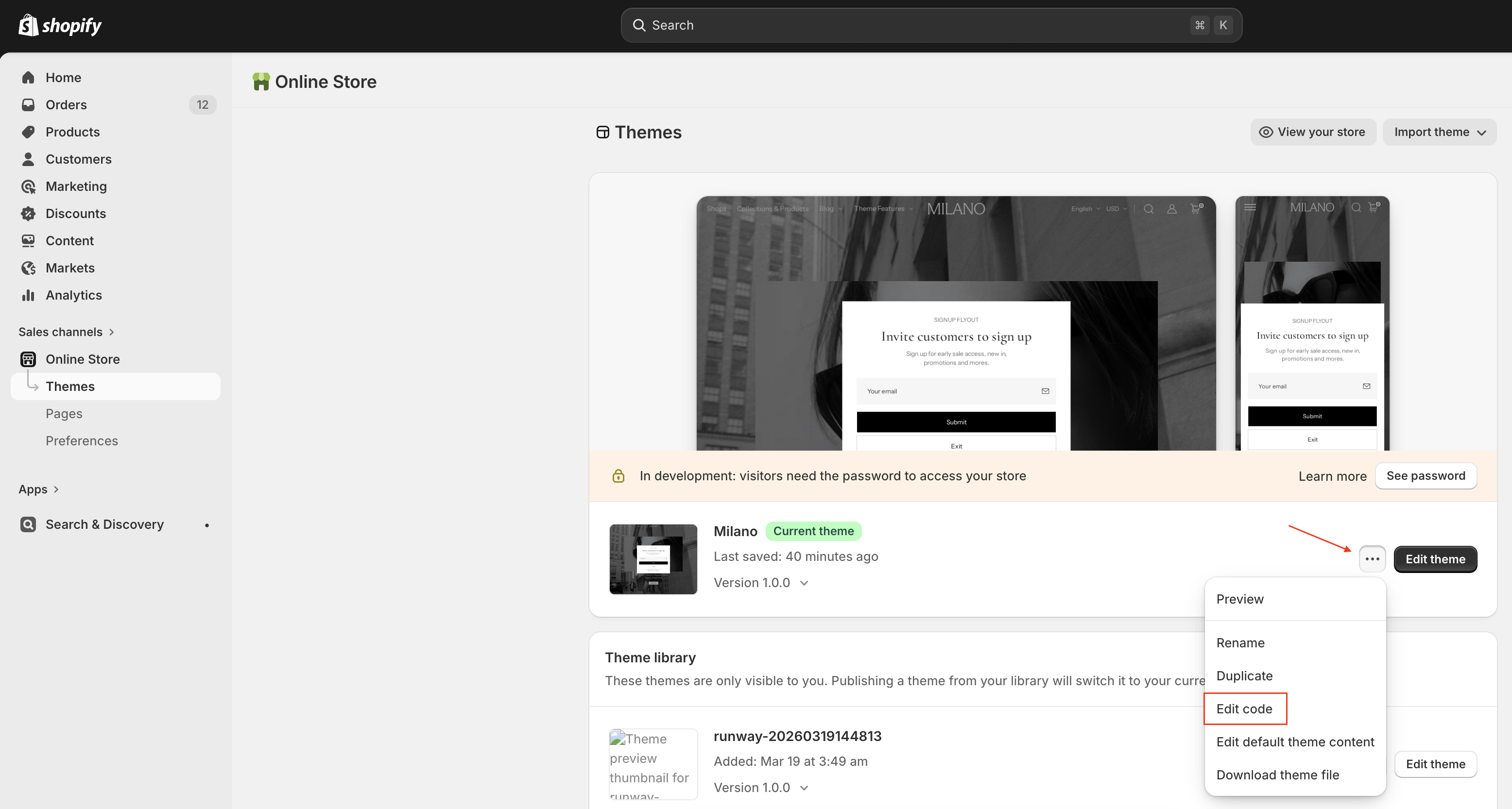Select the Analytics bar chart icon
Screen dimensions: 1512x809
click(x=28, y=294)
